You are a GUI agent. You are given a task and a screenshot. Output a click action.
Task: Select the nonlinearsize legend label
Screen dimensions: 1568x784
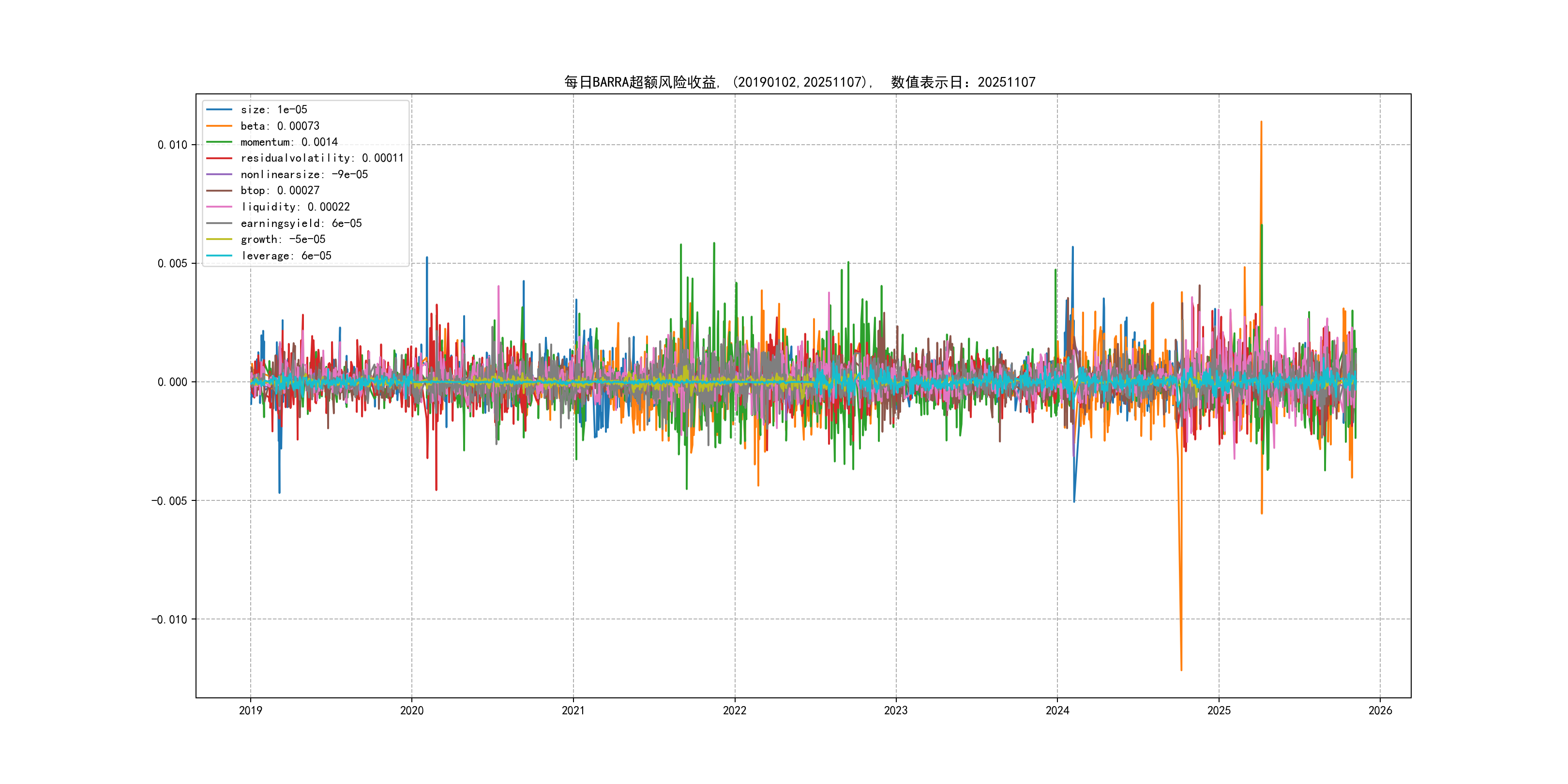point(304,175)
